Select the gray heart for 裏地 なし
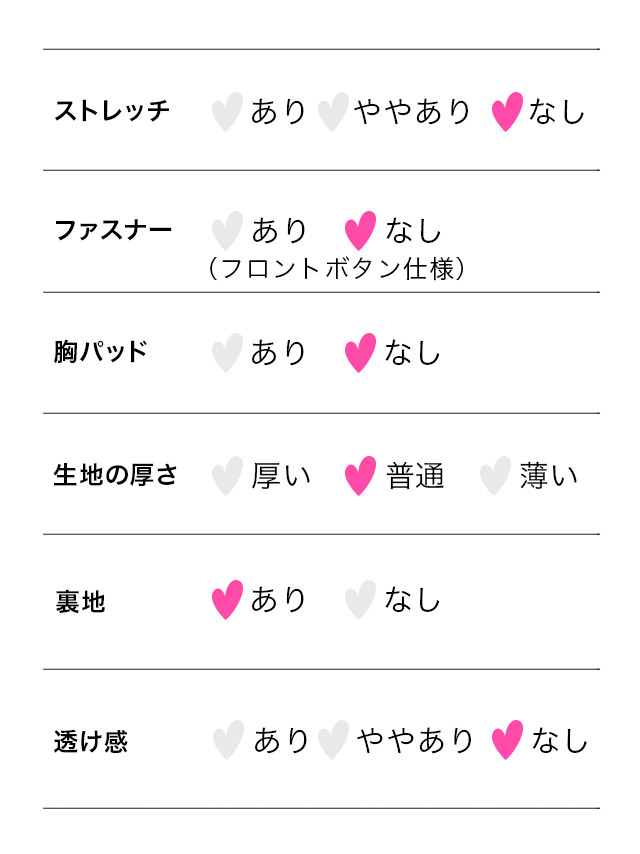The width and height of the screenshot is (640, 854). pos(360,600)
